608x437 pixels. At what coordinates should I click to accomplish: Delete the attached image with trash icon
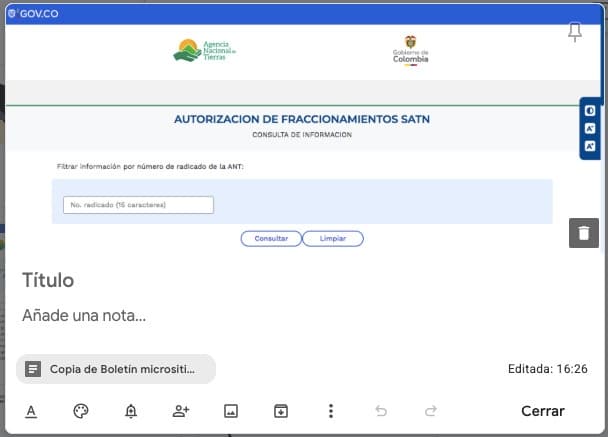click(x=584, y=233)
